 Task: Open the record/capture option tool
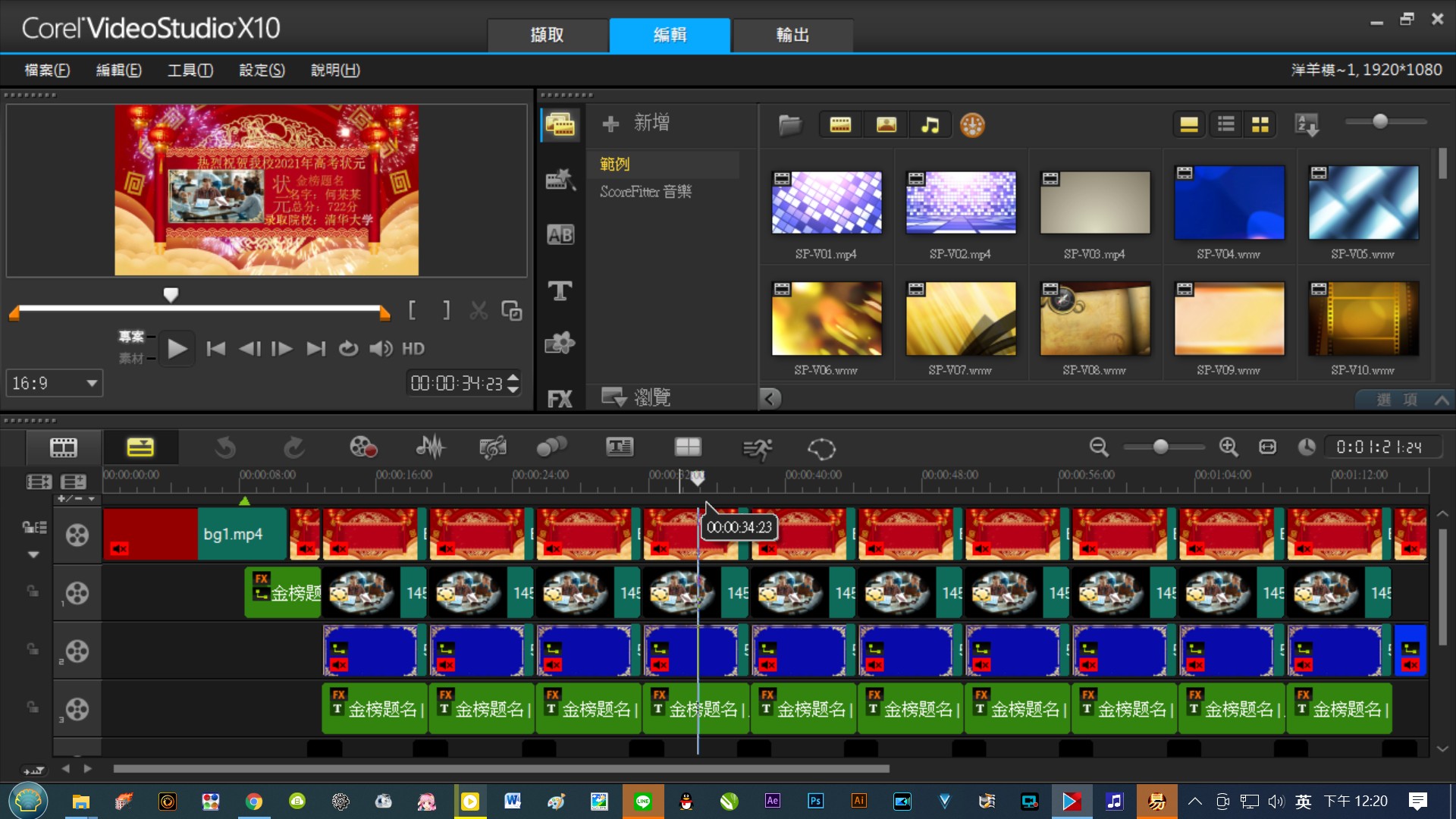(x=363, y=447)
